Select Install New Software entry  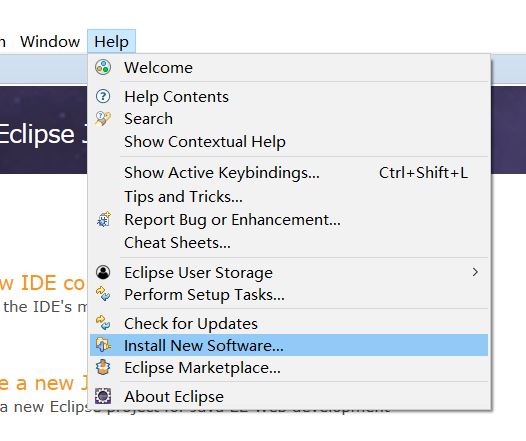pyautogui.click(x=289, y=345)
